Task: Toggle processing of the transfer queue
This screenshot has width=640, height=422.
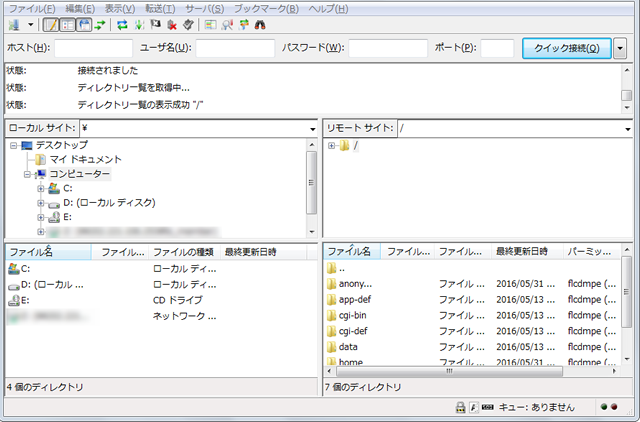Action: (x=139, y=25)
